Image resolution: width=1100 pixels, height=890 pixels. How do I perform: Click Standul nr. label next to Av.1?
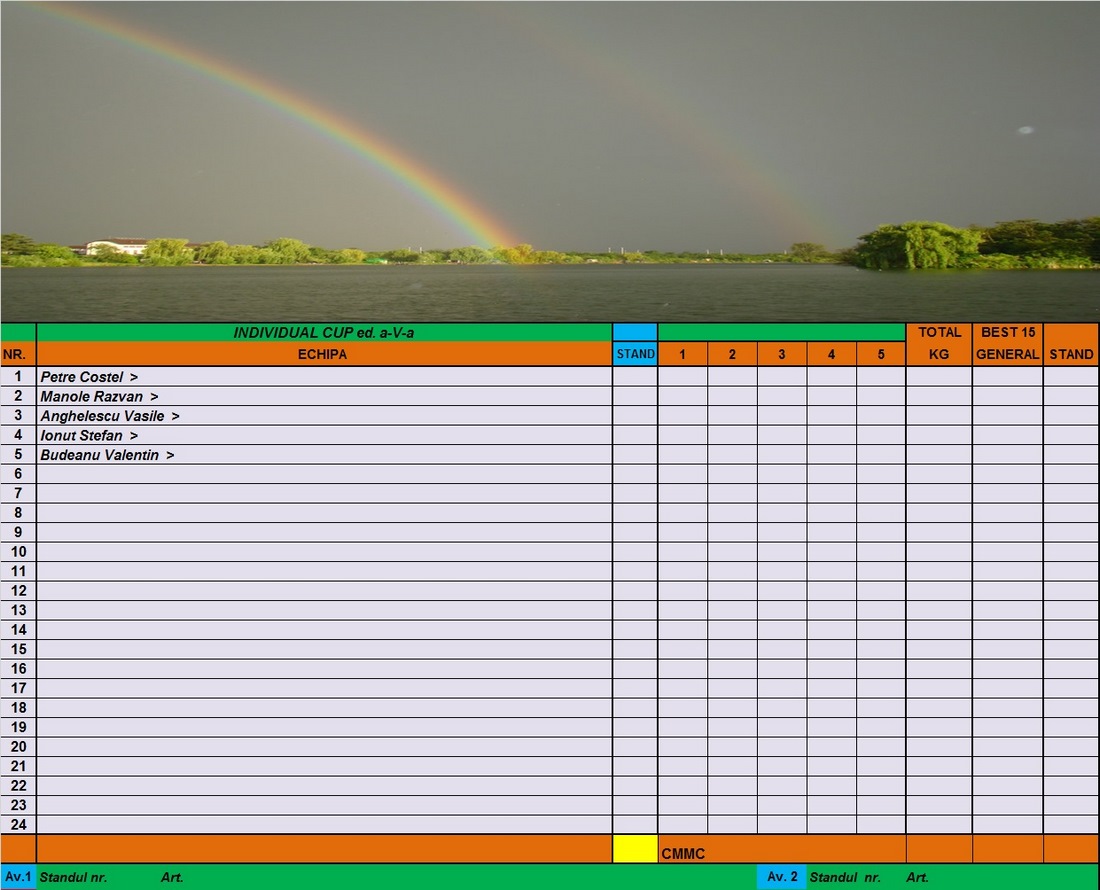tap(73, 878)
